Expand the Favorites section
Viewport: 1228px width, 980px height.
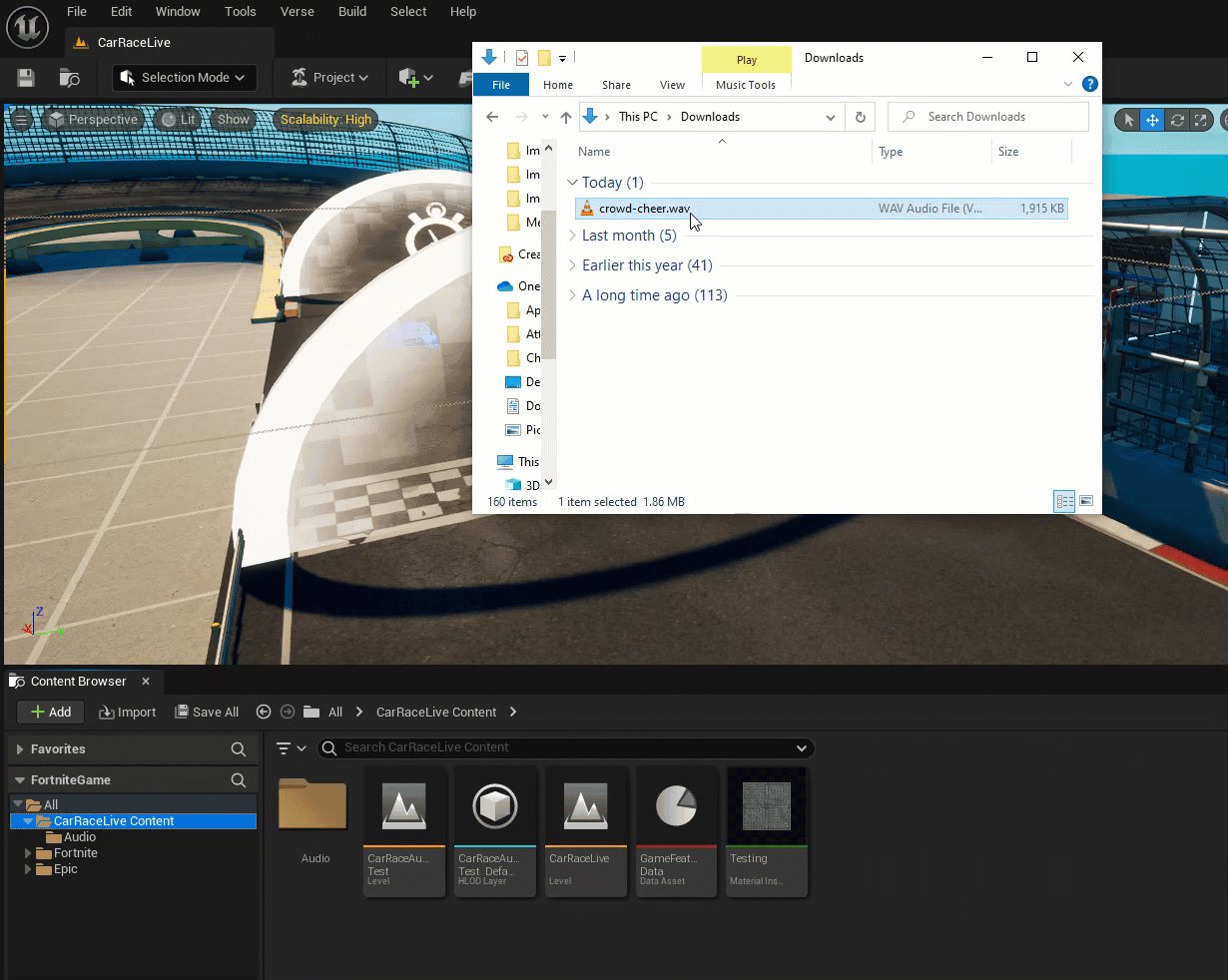coord(20,749)
